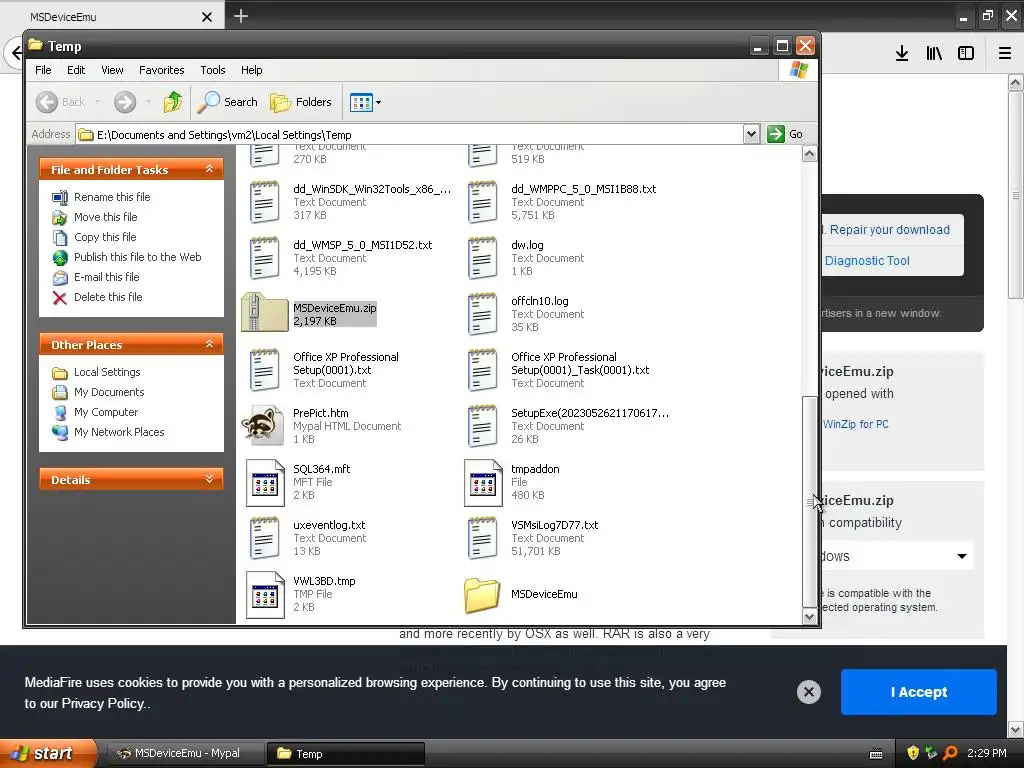
Task: Select offcln10.log file icon
Action: click(x=482, y=313)
